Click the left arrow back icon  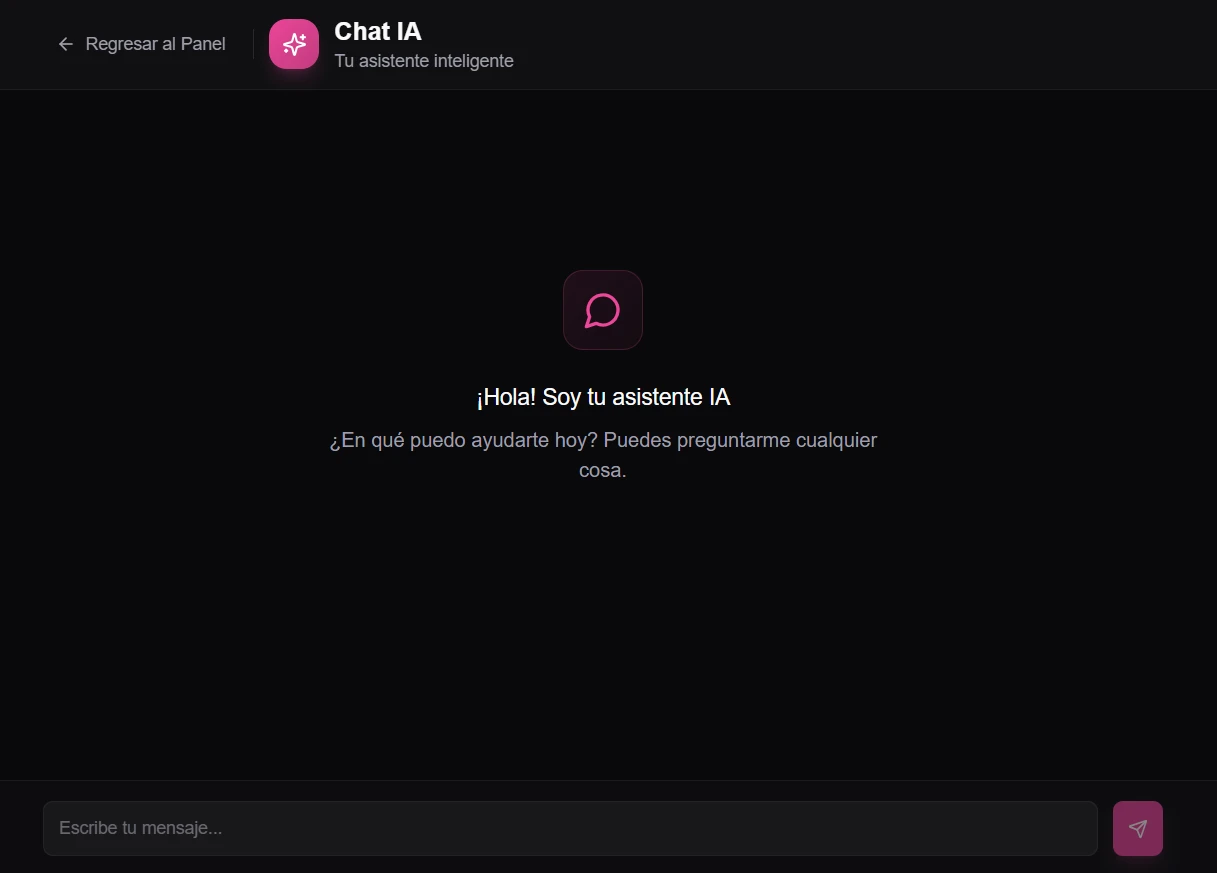pyautogui.click(x=66, y=44)
